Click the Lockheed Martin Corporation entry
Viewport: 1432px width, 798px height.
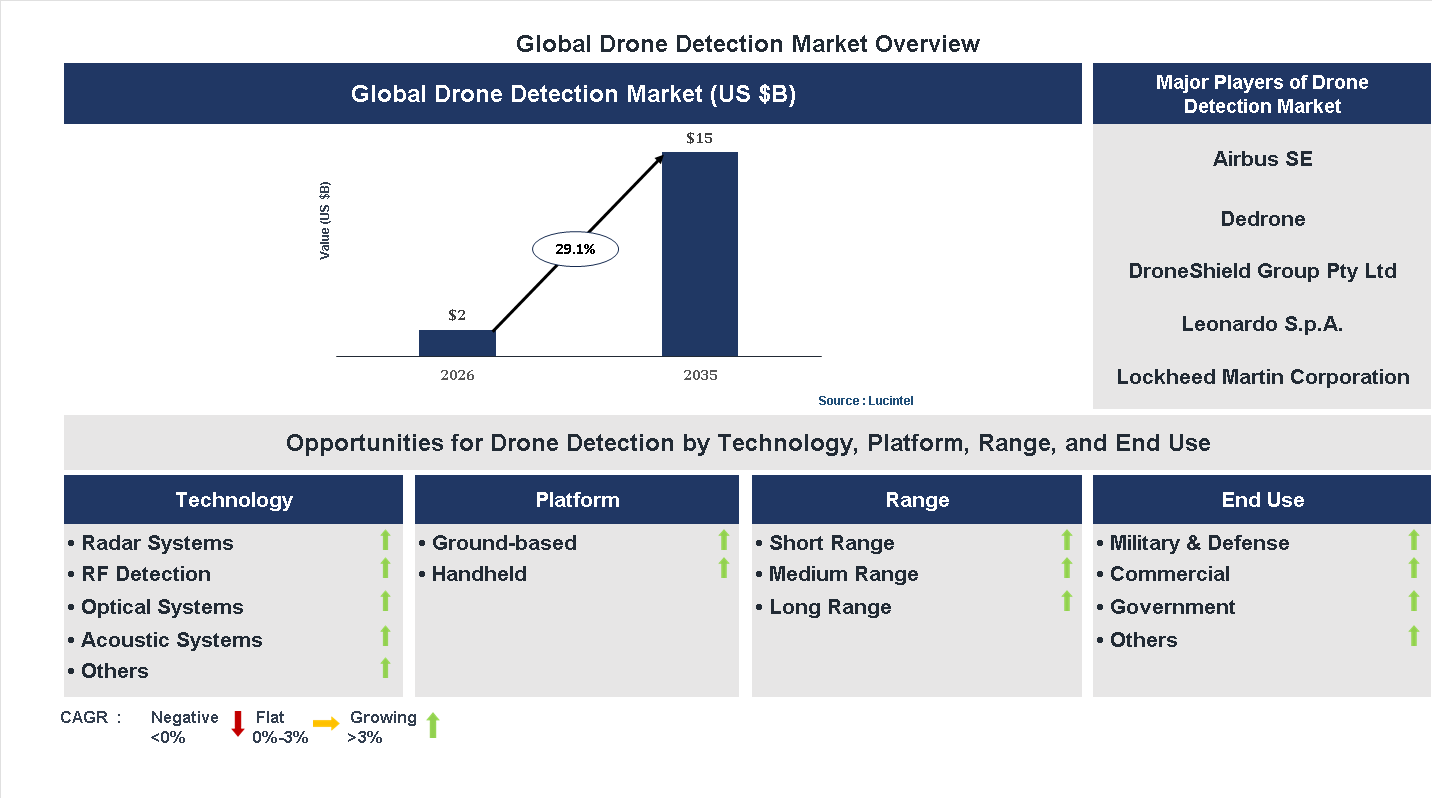(1262, 377)
